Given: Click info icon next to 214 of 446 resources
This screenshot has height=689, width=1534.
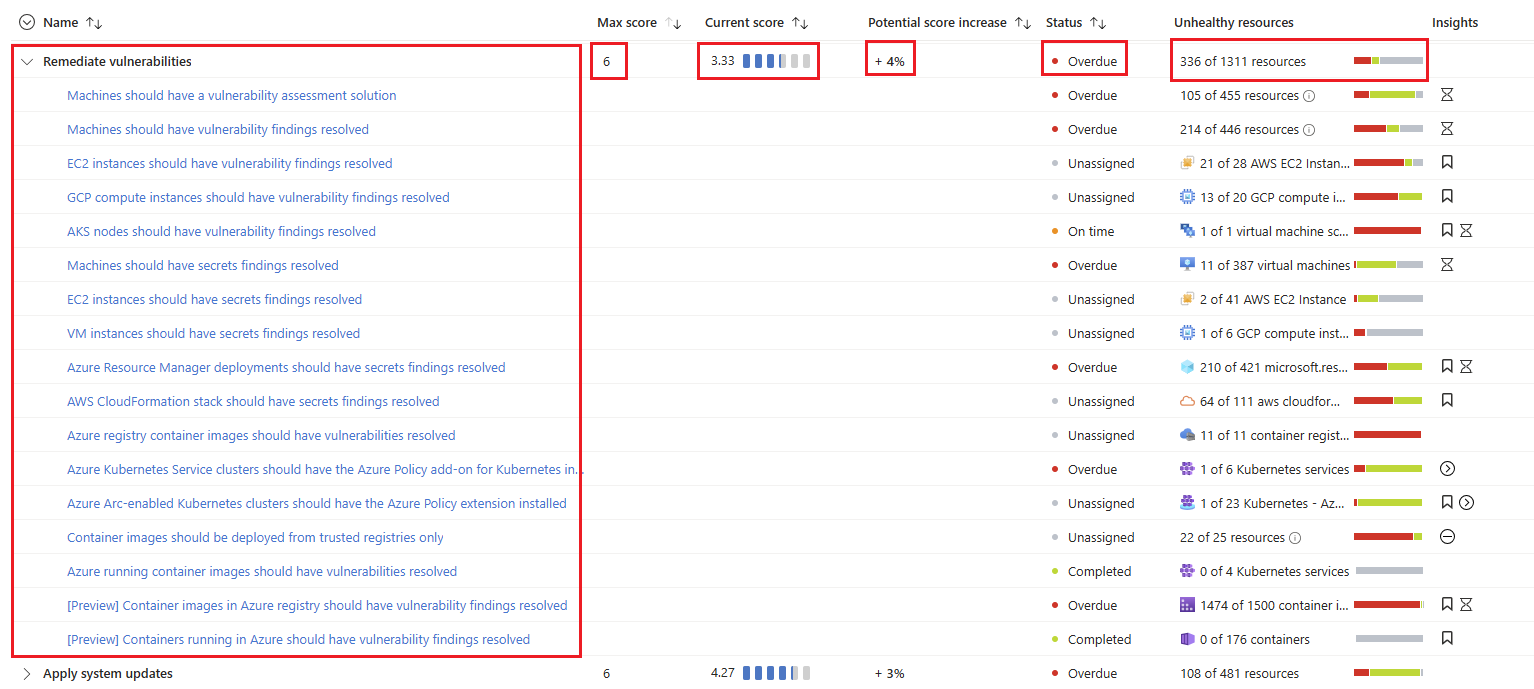Looking at the screenshot, I should click(x=1309, y=130).
